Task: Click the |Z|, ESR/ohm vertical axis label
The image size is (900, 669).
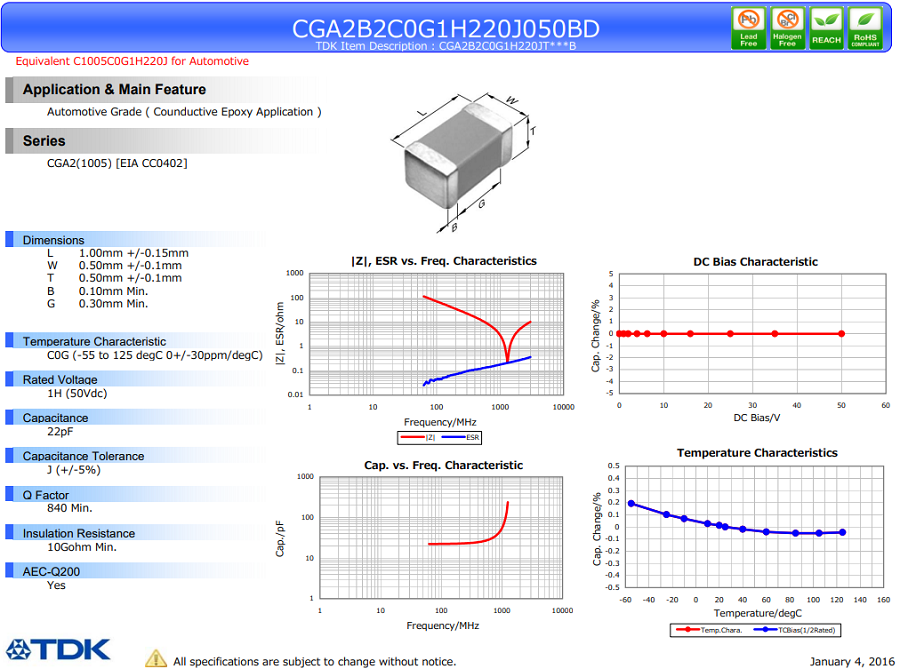Action: point(280,333)
